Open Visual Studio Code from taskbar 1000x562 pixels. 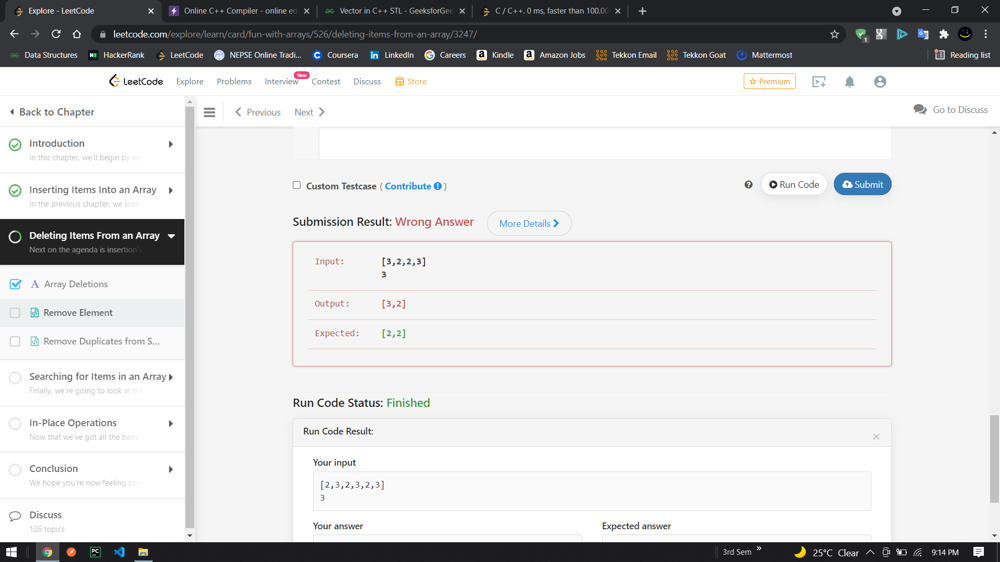119,552
